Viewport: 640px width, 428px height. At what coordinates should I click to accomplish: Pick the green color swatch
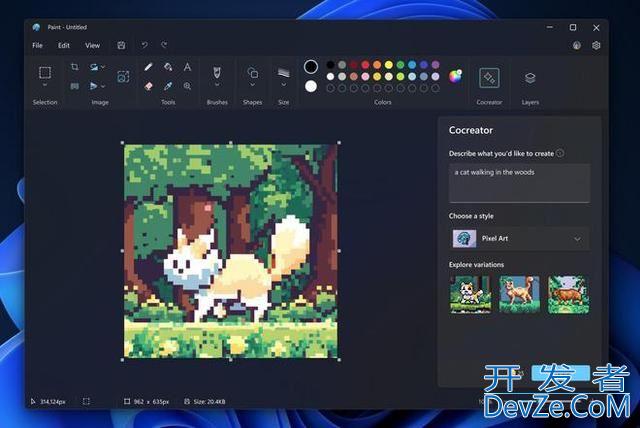(400, 64)
